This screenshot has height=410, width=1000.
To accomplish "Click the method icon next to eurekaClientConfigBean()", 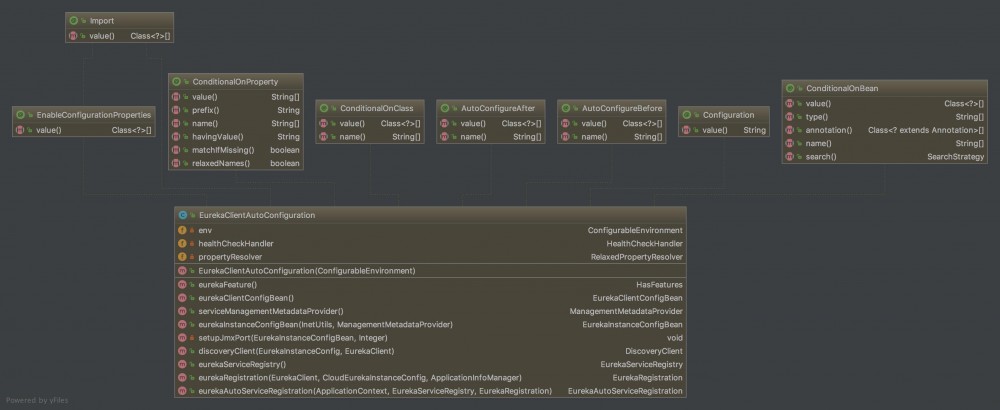I will click(x=182, y=298).
